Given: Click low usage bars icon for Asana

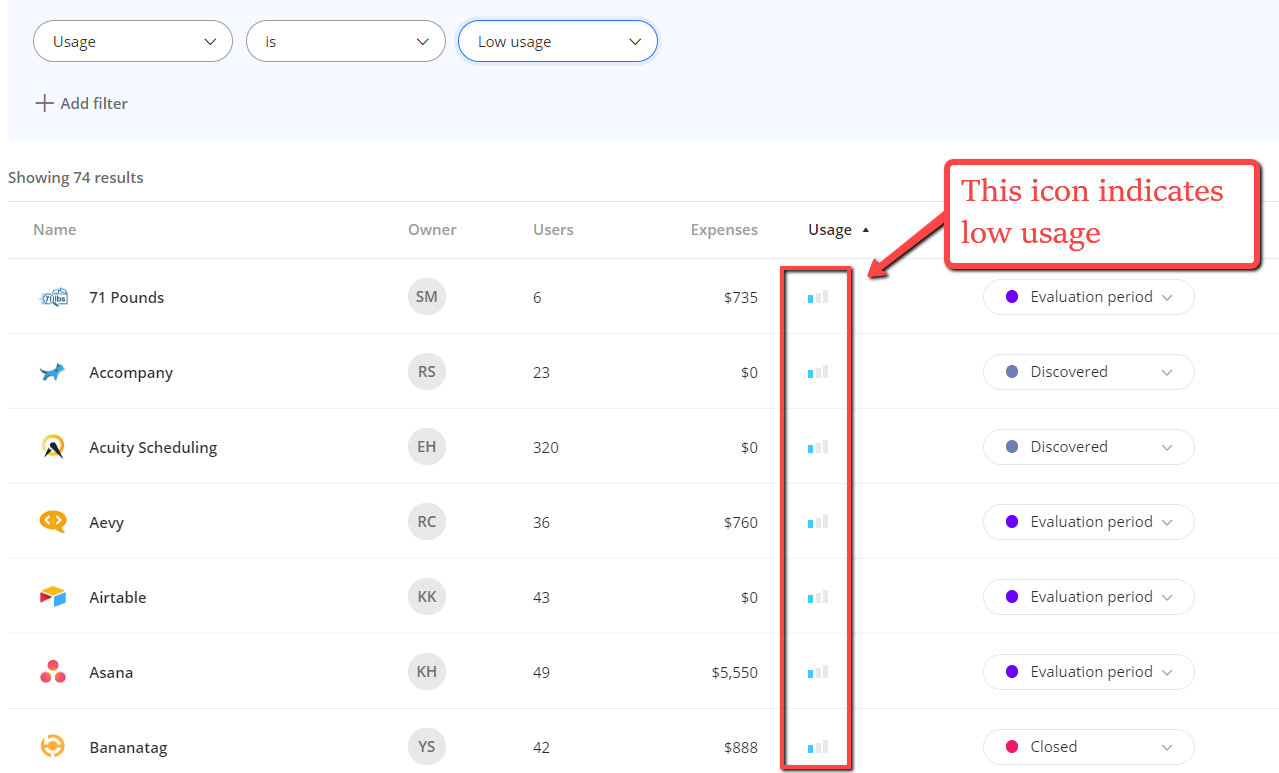Looking at the screenshot, I should (818, 672).
